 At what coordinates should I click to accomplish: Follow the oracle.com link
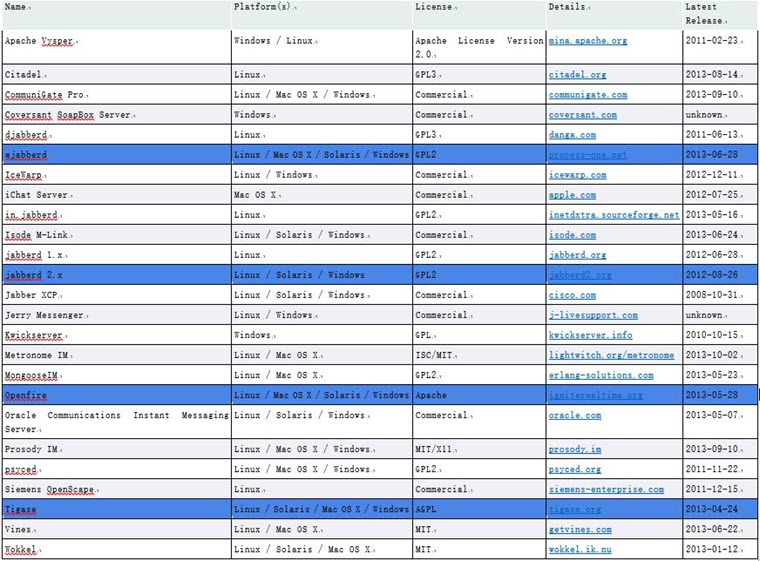[575, 416]
